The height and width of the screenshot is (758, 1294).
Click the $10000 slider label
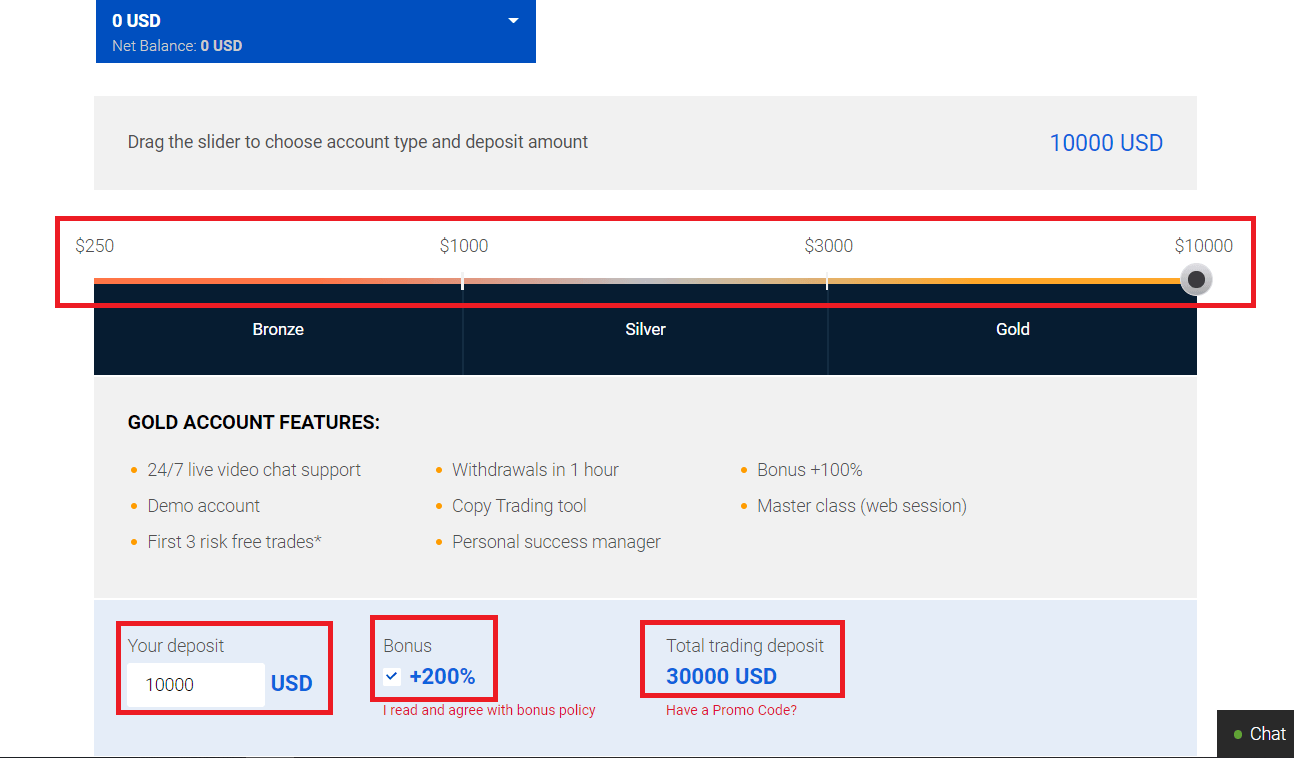pyautogui.click(x=1204, y=246)
